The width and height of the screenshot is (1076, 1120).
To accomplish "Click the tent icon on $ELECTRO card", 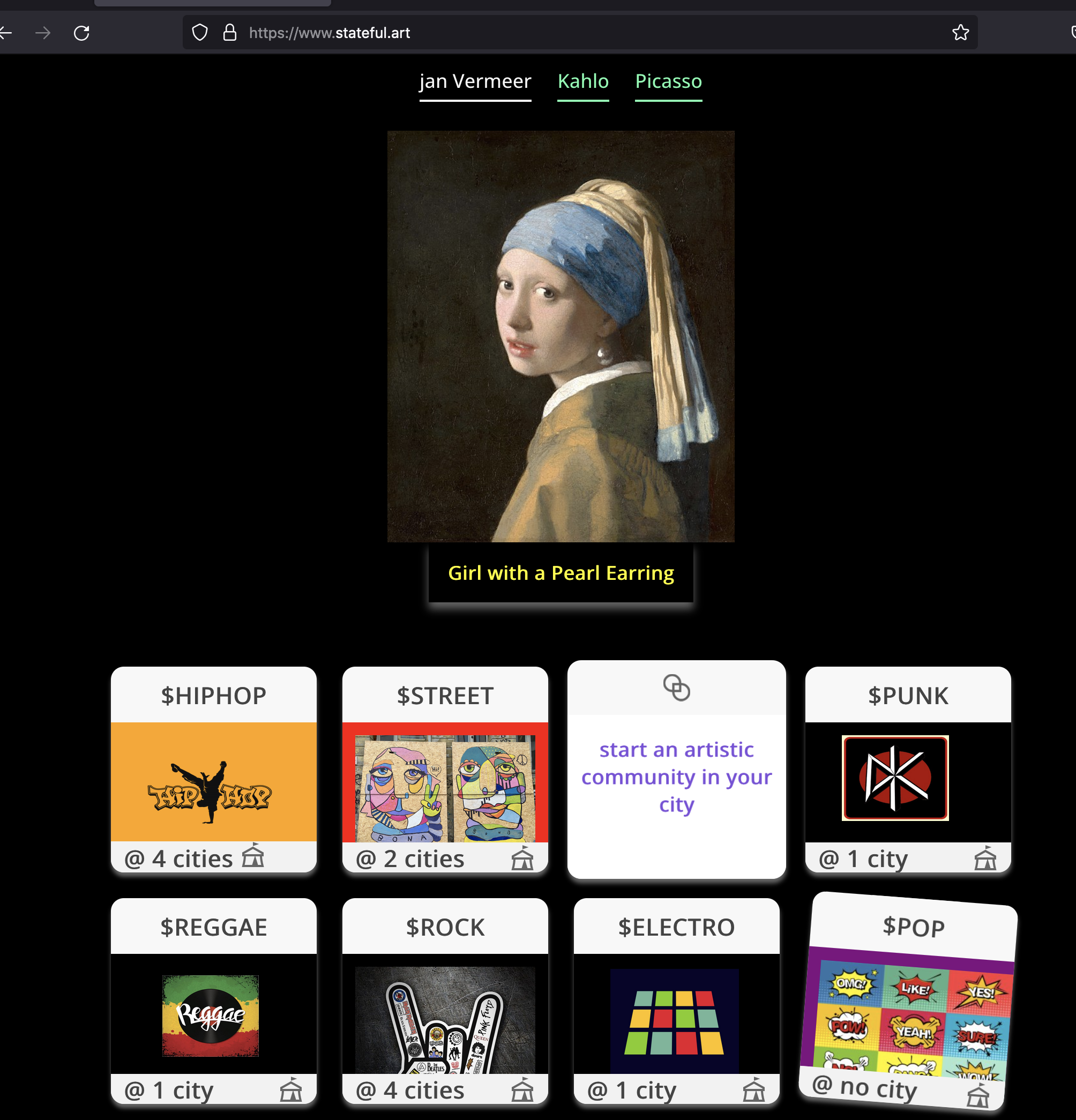I will click(754, 1089).
